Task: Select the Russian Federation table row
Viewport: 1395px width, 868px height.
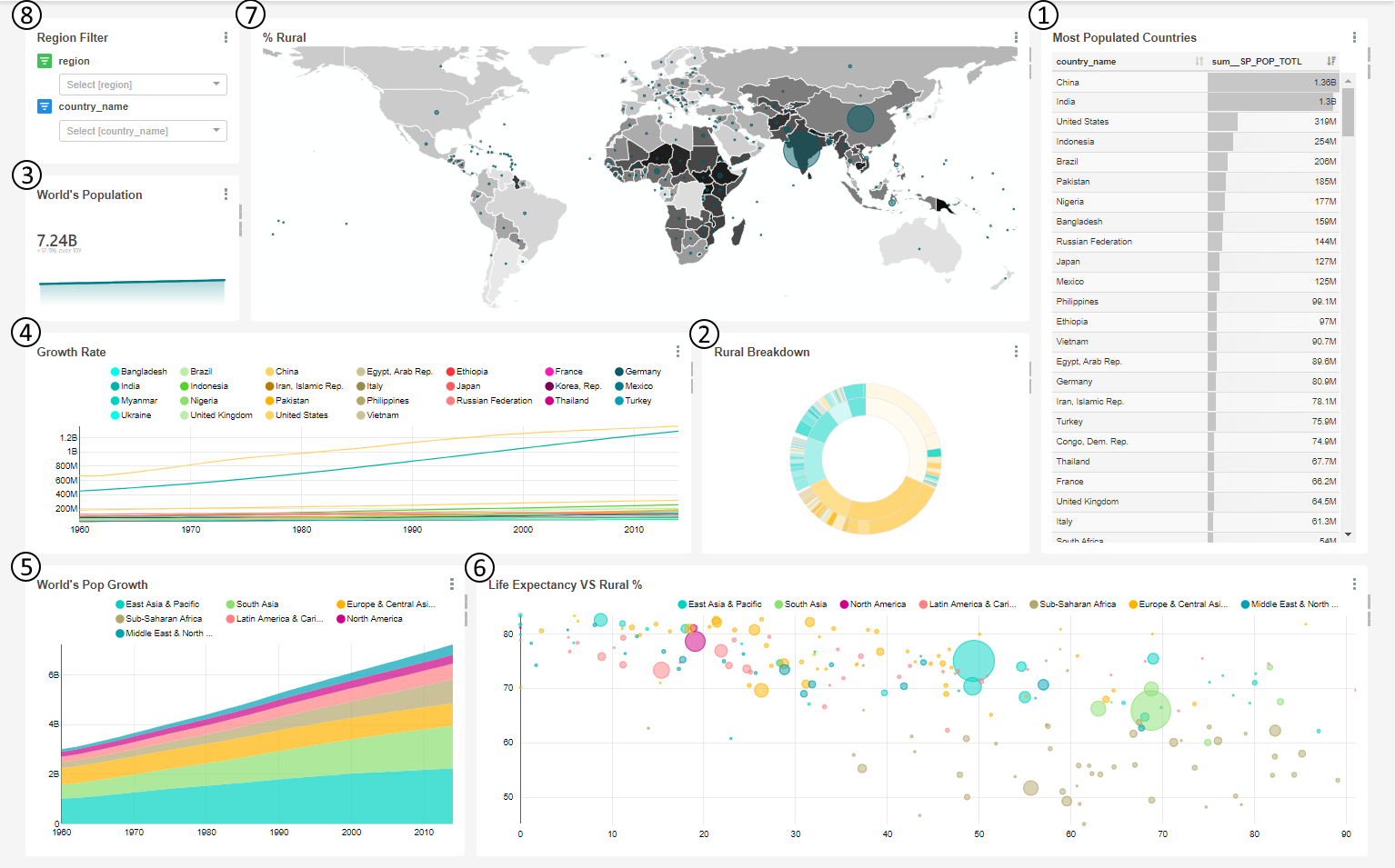Action: click(x=1196, y=242)
